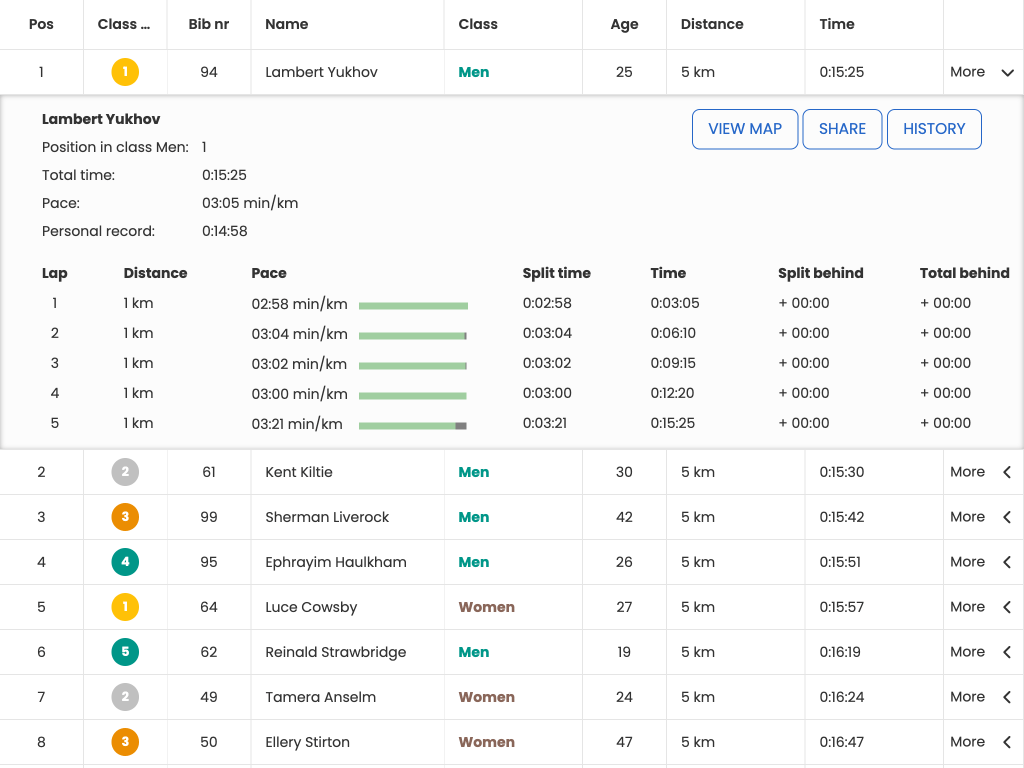
Task: Expand More details for Ellery Stirton
Action: 982,742
